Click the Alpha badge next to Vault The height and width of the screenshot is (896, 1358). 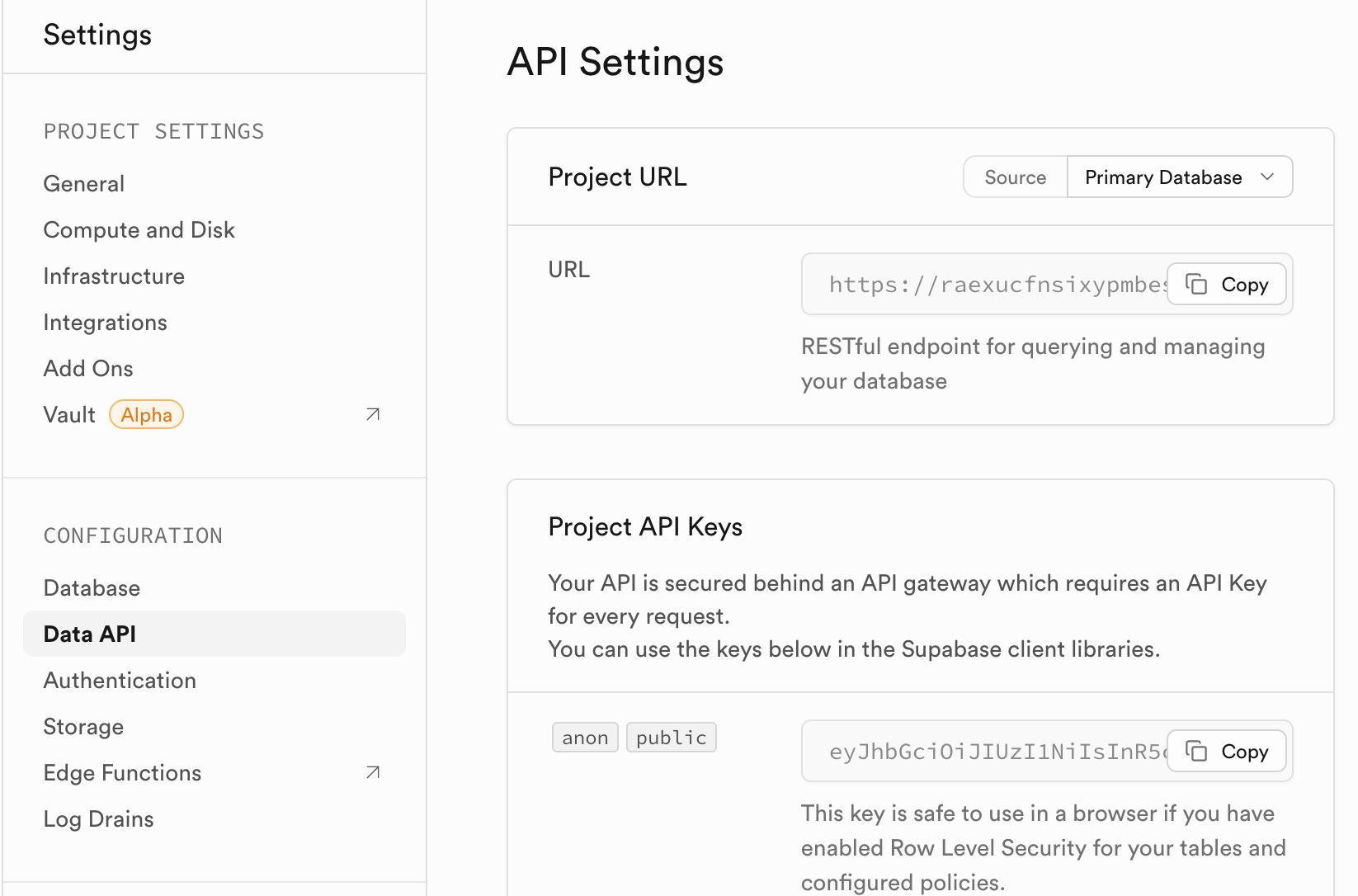pos(146,415)
